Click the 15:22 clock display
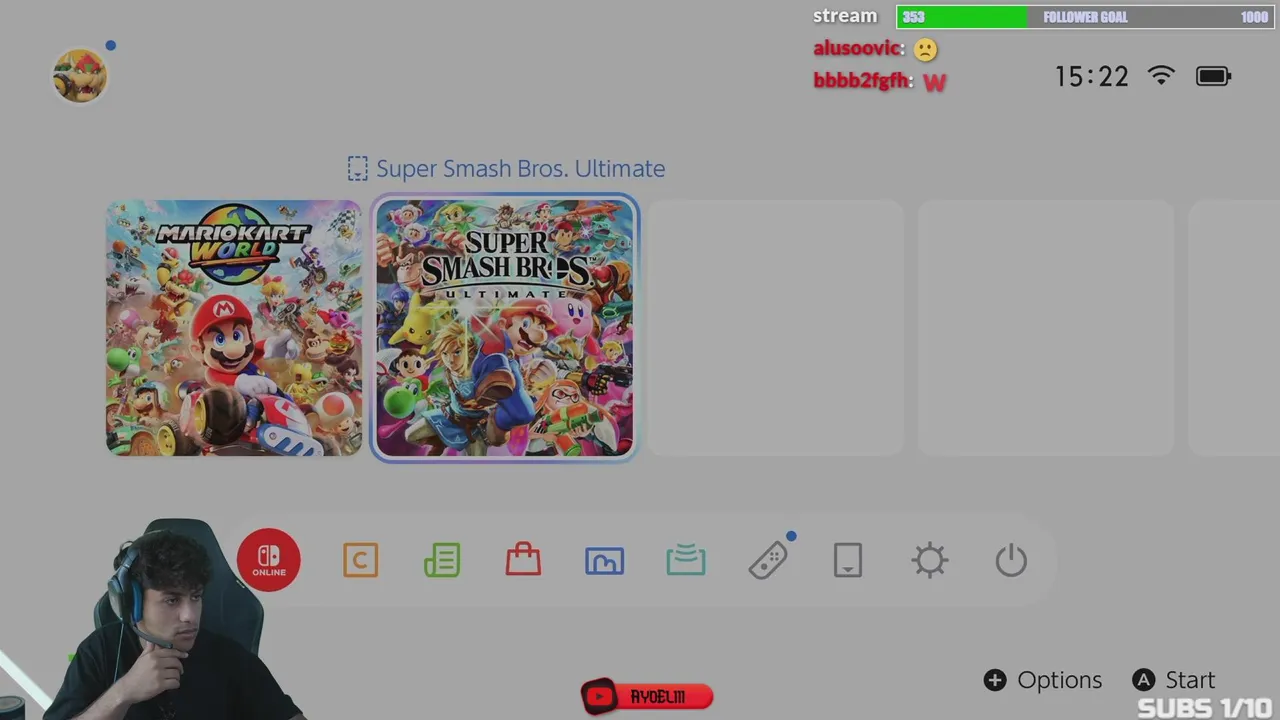 tap(1092, 77)
